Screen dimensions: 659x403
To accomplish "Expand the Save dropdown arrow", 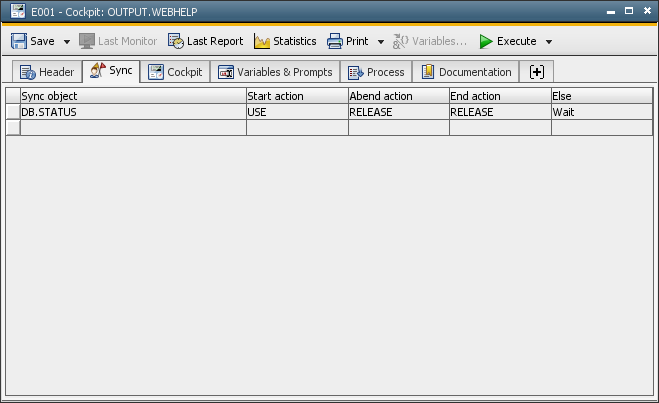I will click(x=67, y=42).
